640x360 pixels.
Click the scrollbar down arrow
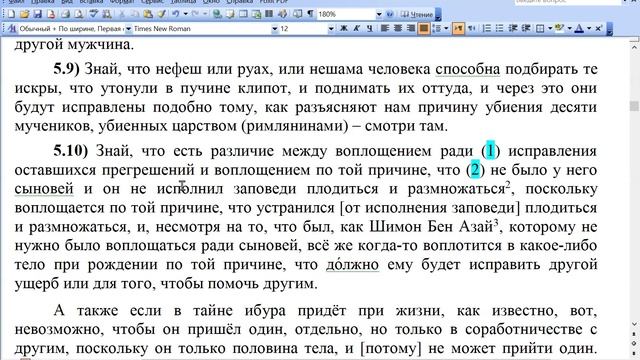[634, 325]
